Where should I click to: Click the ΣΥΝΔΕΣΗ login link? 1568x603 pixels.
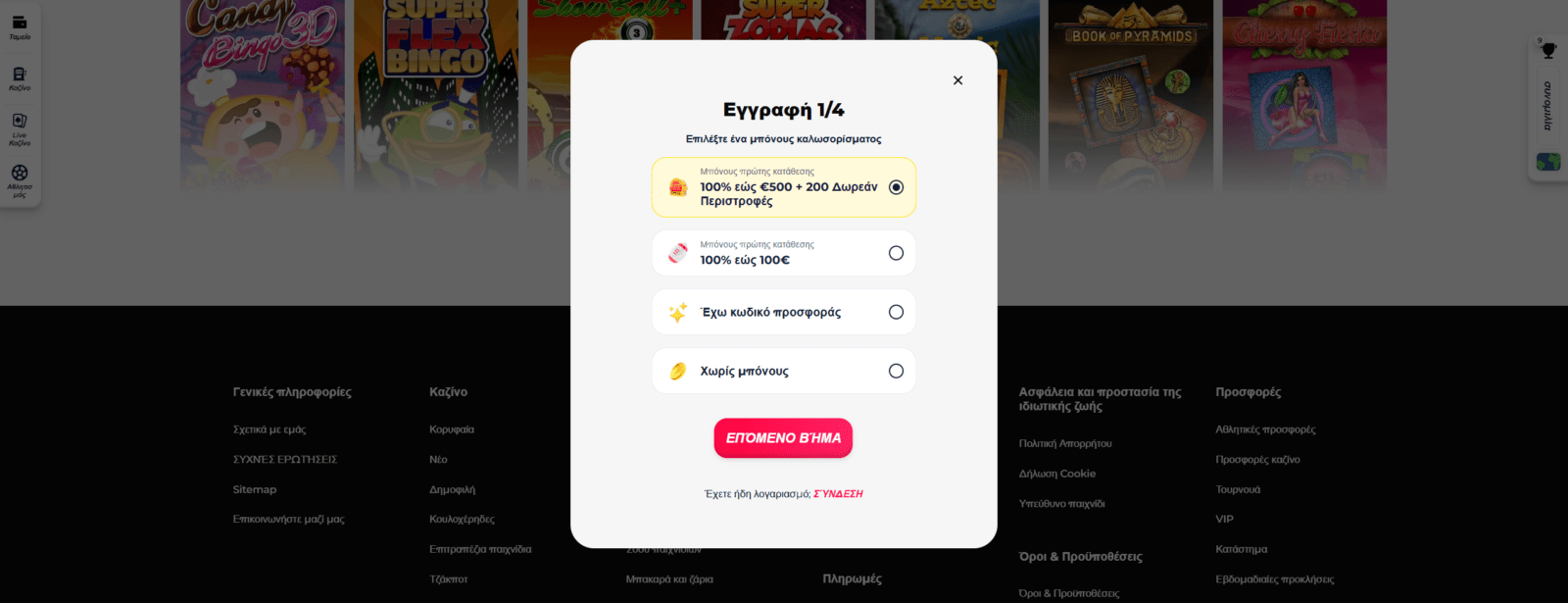pyautogui.click(x=838, y=494)
